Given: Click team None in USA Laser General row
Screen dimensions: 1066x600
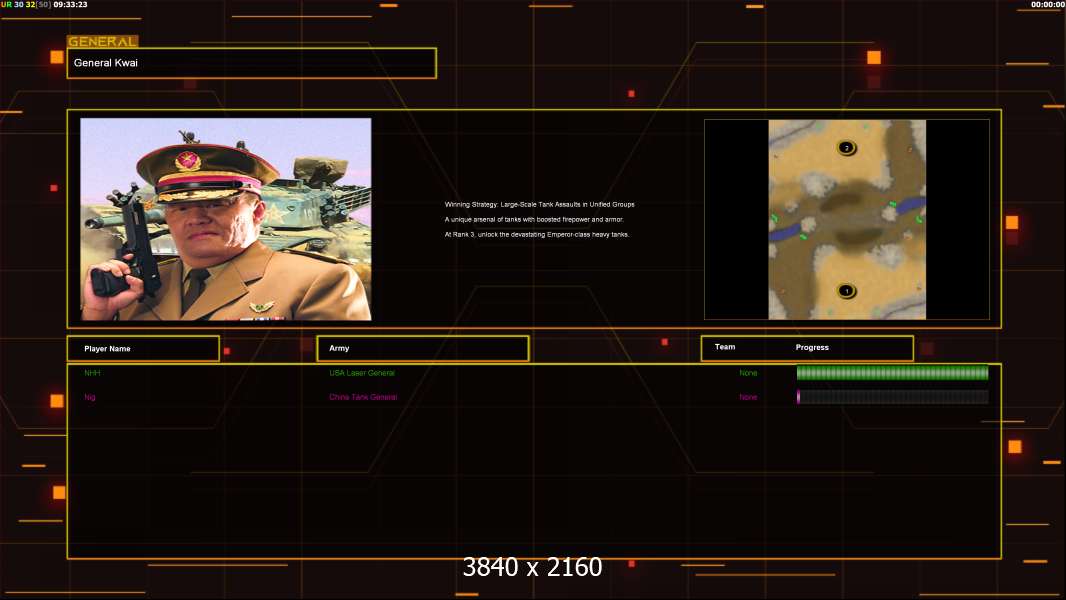Looking at the screenshot, I should 748,373.
